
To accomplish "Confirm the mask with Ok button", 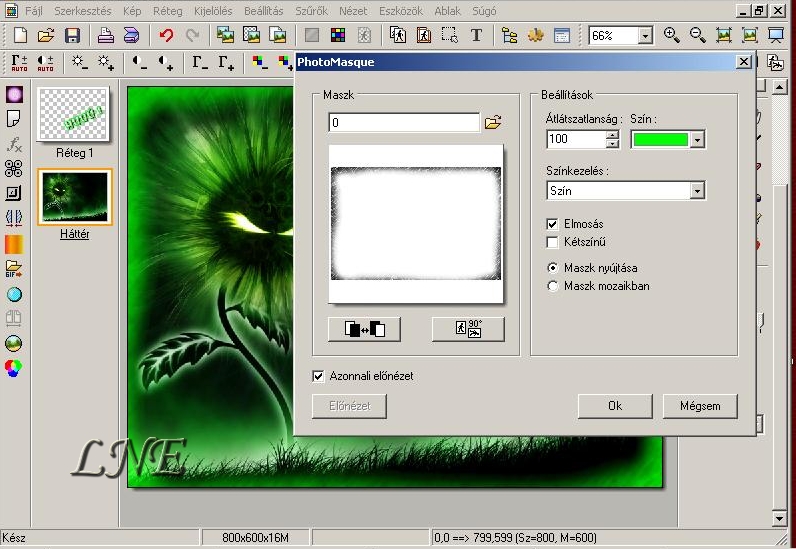I will 615,406.
